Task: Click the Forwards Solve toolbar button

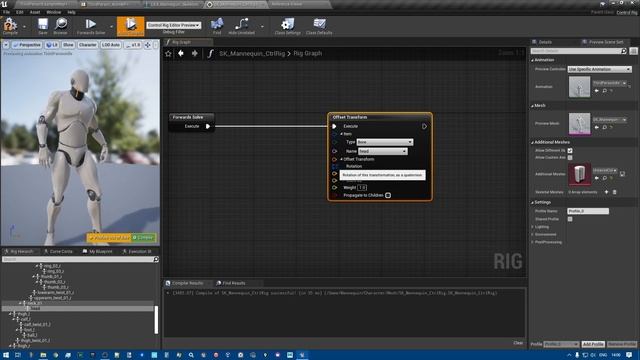Action: [91, 25]
